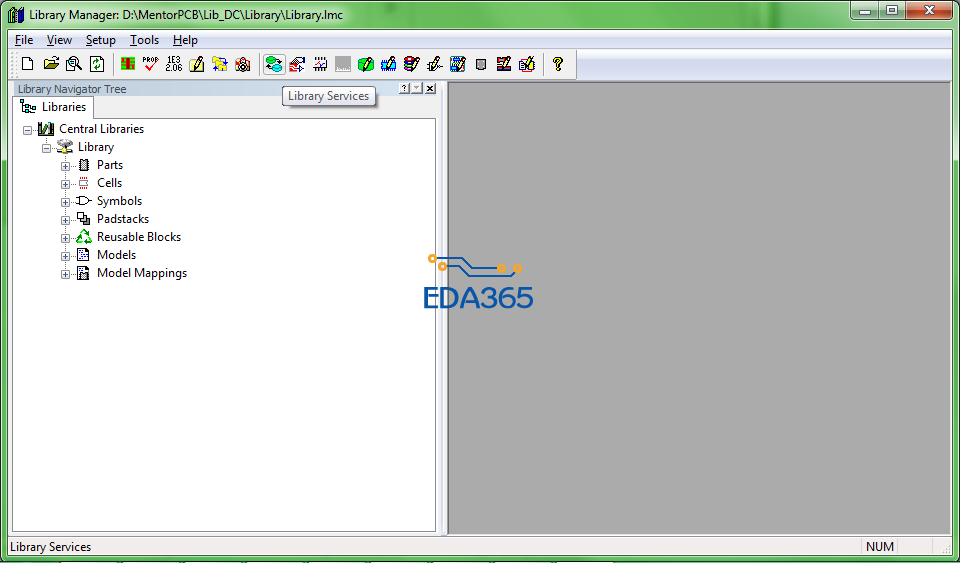Screen dimensions: 960x563
Task: Click the Library Navigator Tree panel title
Action: (72, 89)
